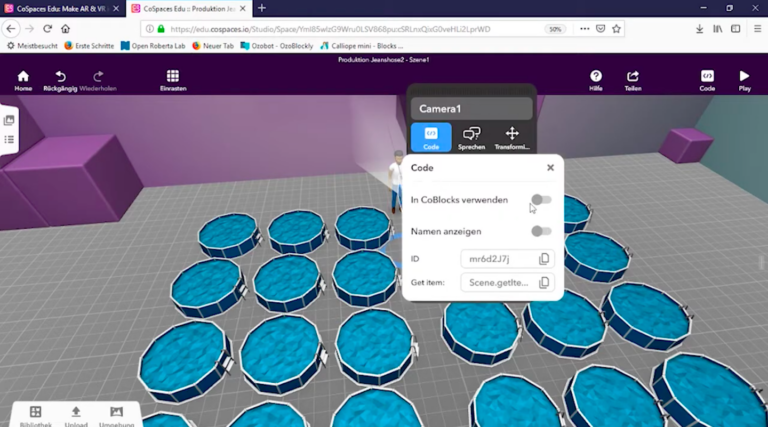This screenshot has width=768, height=427.
Task: Click the ID field mr6d2J7j
Action: (507, 259)
